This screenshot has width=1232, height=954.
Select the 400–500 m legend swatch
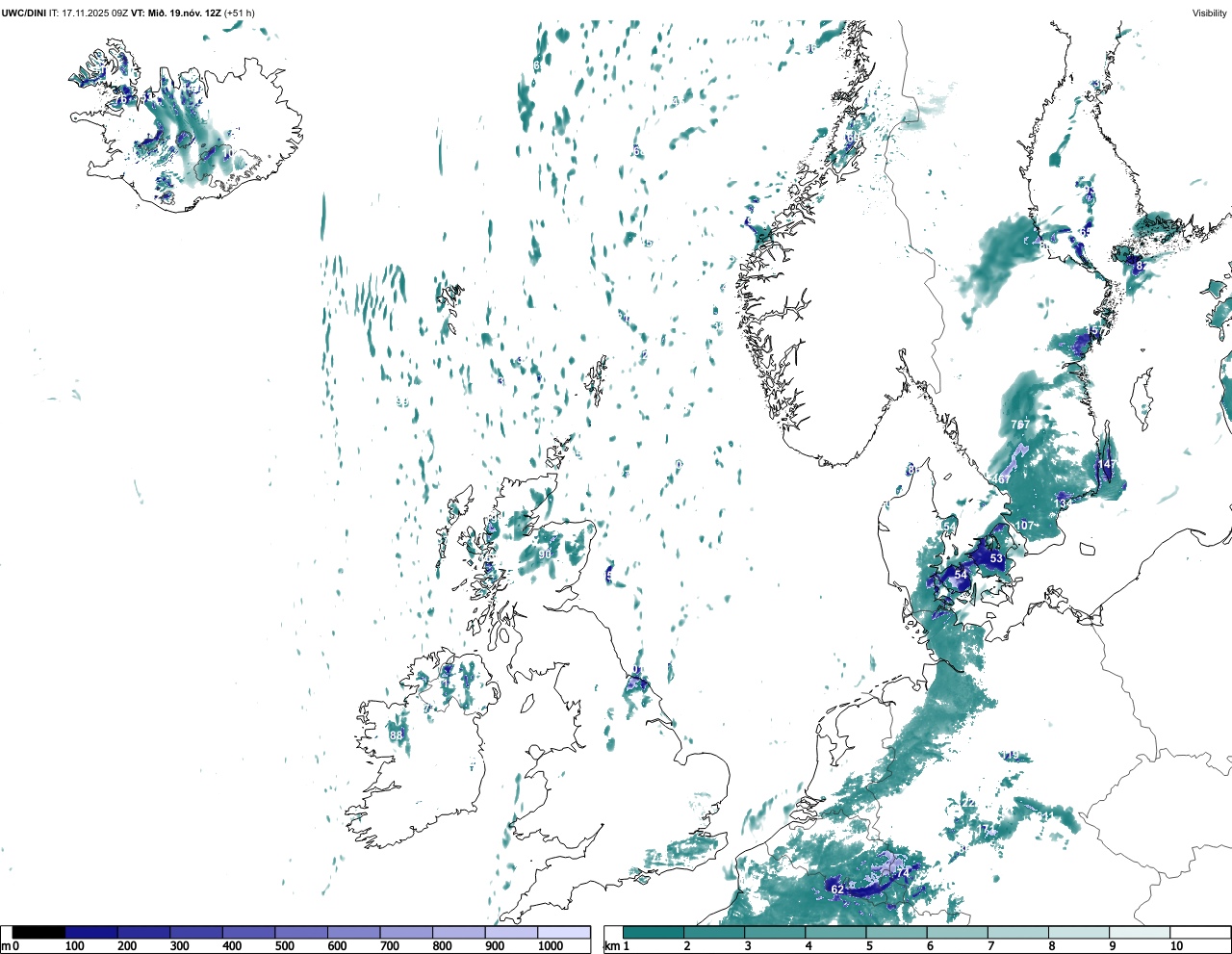click(248, 932)
